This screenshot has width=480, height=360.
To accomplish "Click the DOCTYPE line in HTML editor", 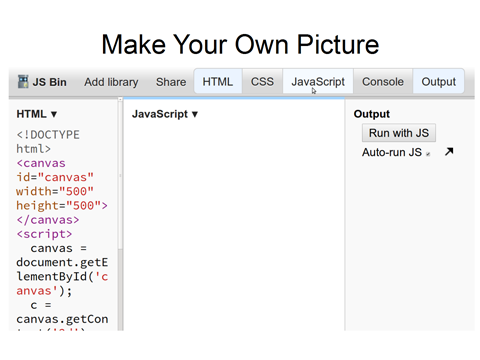I will 48,135.
